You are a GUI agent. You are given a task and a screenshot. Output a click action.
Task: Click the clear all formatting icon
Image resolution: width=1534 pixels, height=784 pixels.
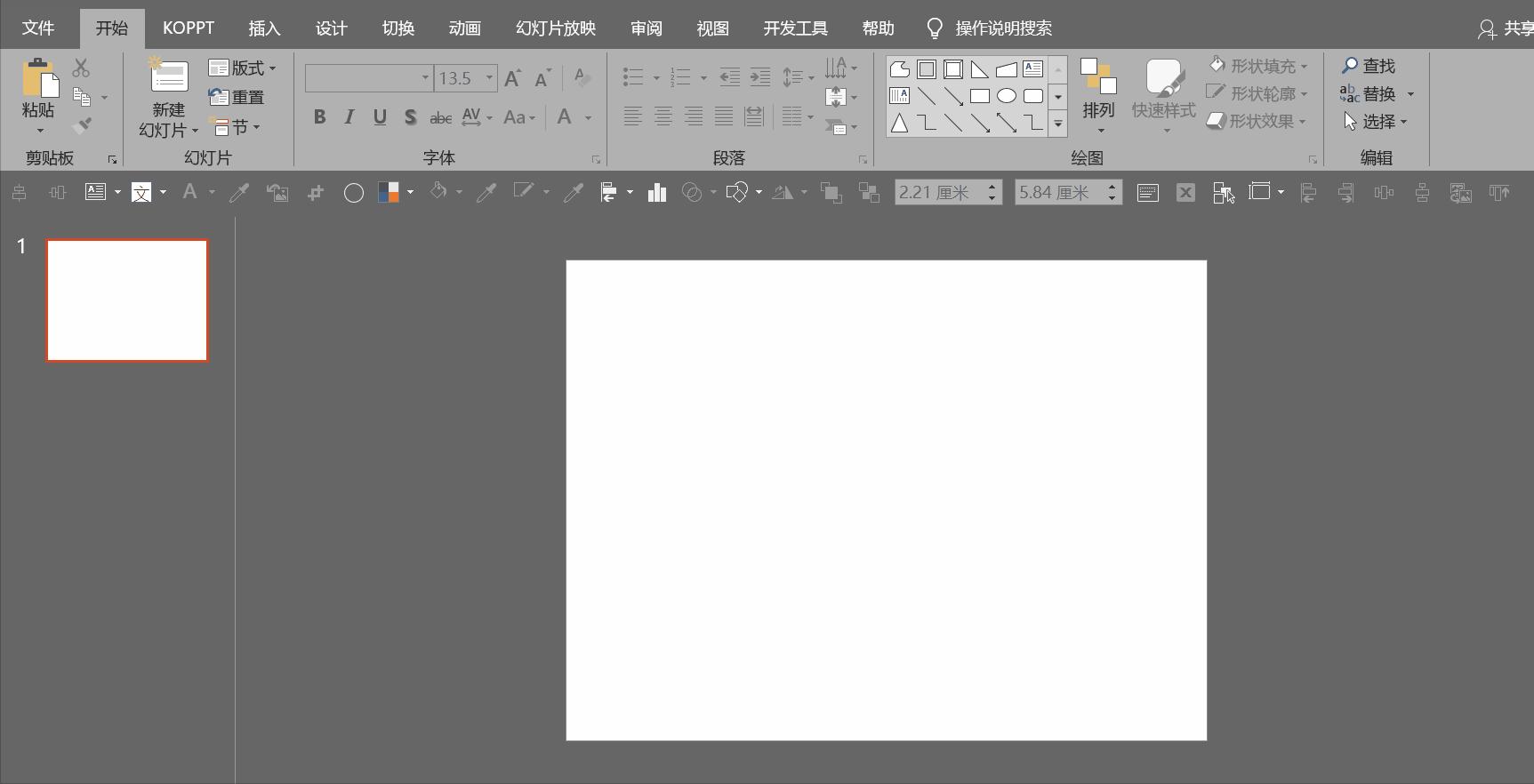[x=582, y=77]
